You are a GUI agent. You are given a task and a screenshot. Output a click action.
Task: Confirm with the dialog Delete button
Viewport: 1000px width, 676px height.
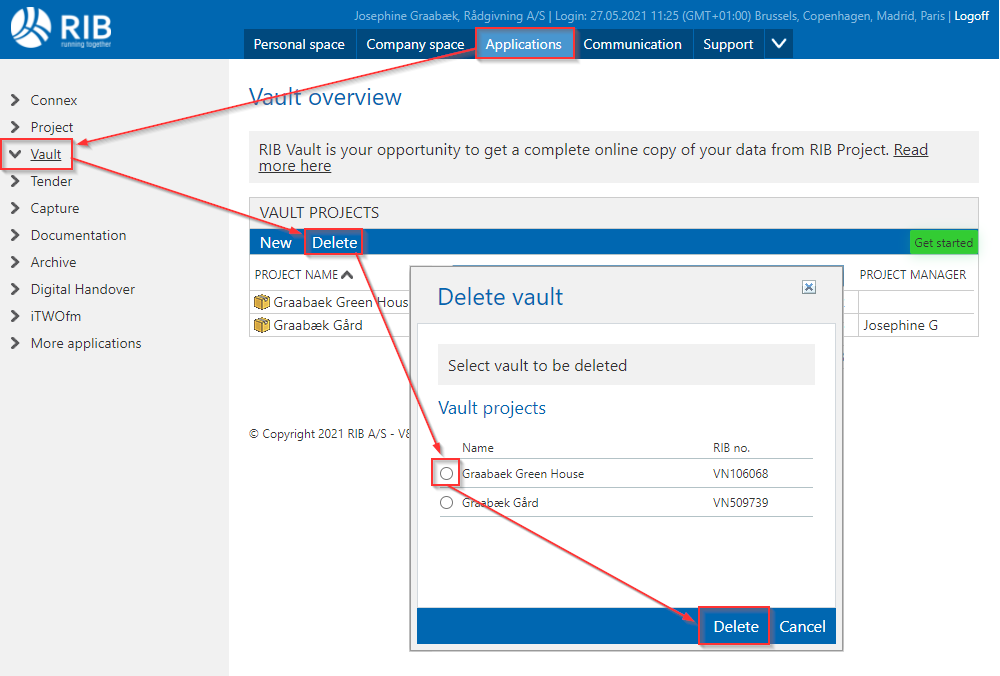pos(735,627)
